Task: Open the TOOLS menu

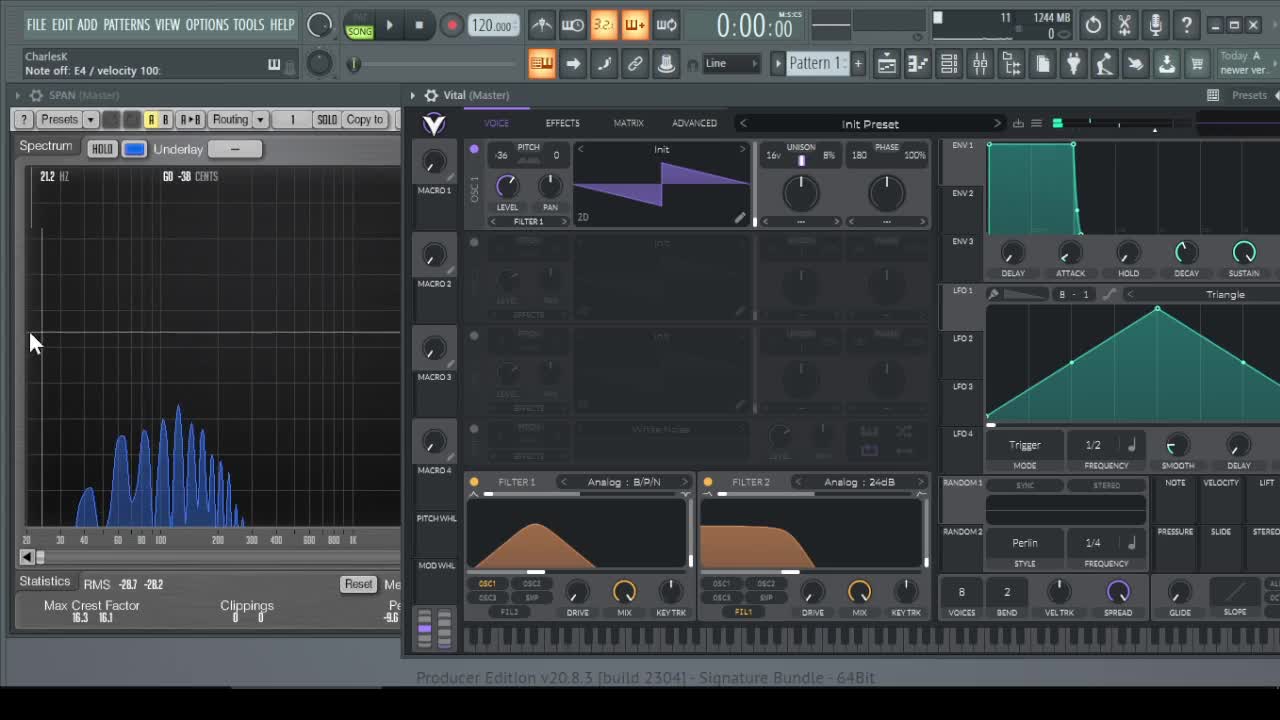Action: (249, 24)
